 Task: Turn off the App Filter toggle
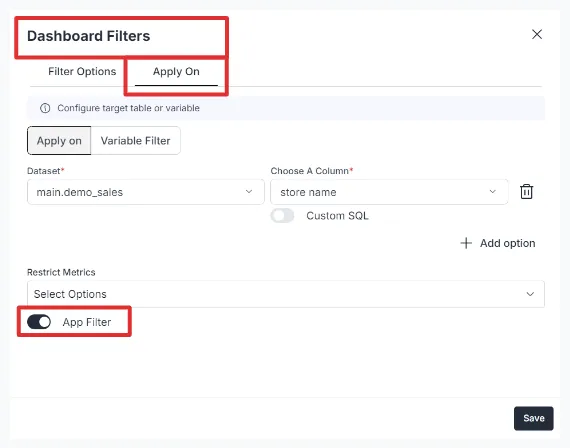39,322
